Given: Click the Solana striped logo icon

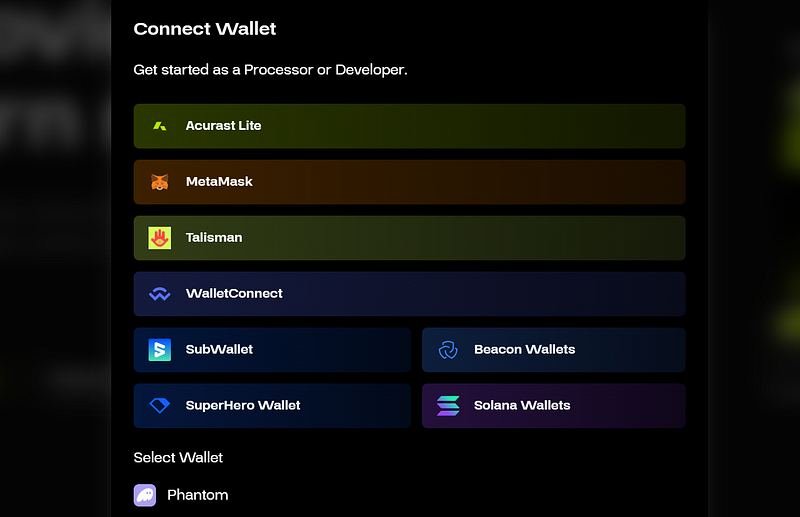Looking at the screenshot, I should (448, 406).
